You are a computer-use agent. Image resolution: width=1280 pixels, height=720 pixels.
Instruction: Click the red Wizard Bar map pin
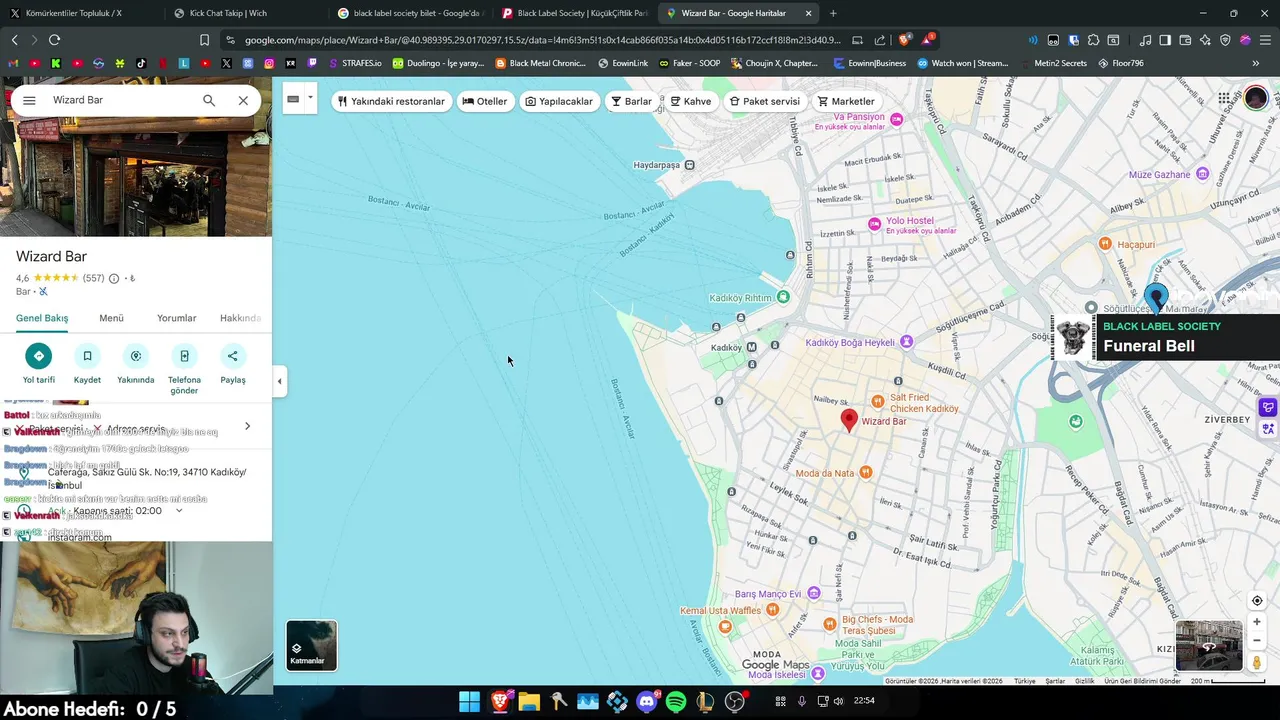849,420
